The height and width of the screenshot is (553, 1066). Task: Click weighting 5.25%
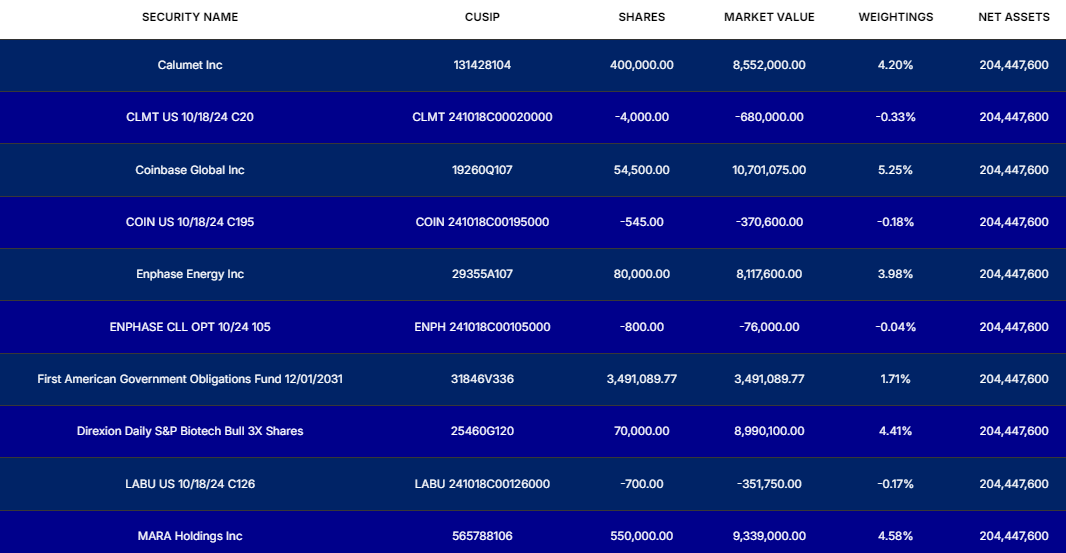coord(895,170)
